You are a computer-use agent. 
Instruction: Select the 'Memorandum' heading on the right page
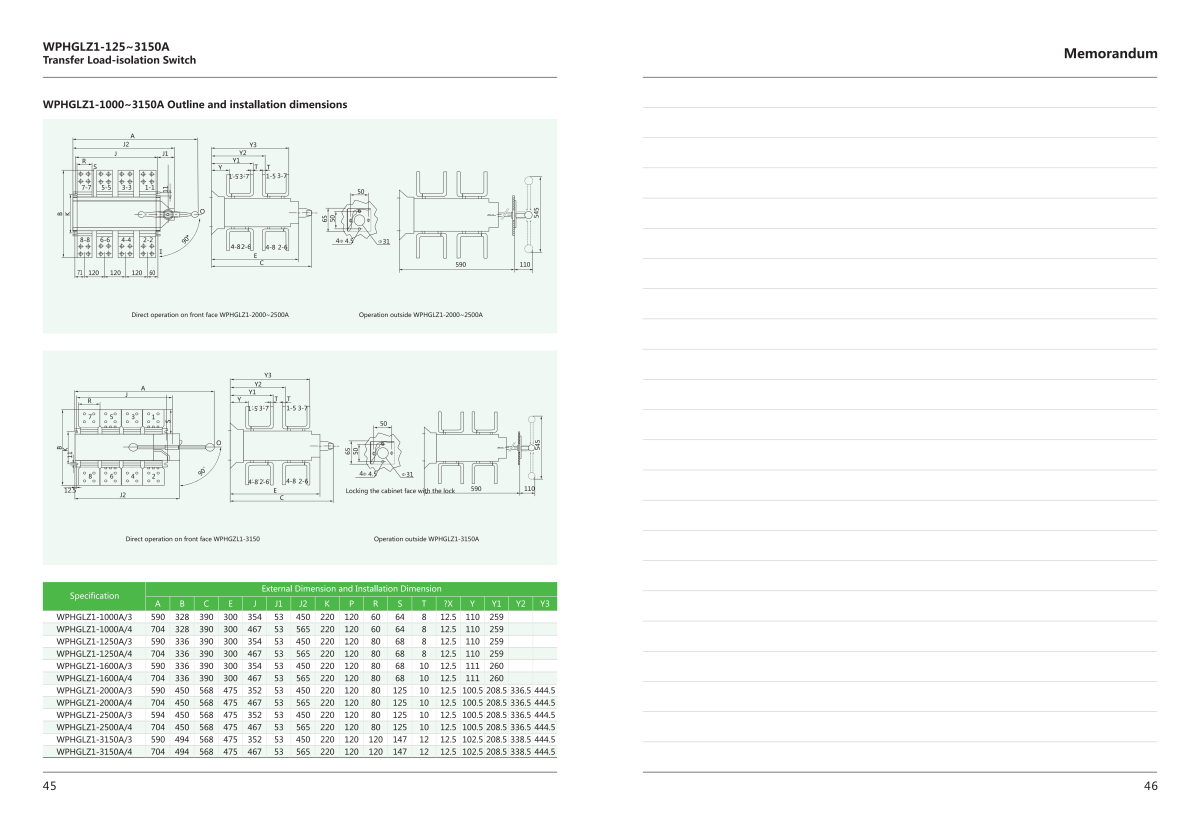pyautogui.click(x=1110, y=54)
